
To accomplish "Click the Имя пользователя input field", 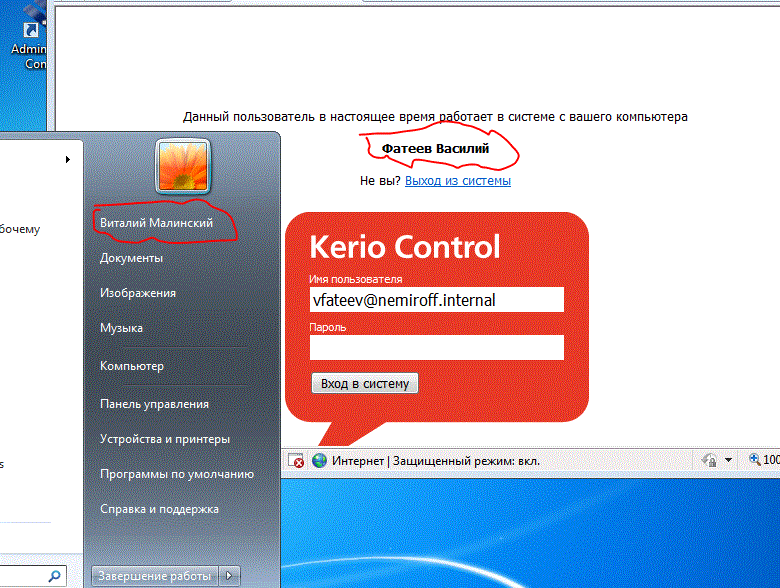I will coord(437,299).
